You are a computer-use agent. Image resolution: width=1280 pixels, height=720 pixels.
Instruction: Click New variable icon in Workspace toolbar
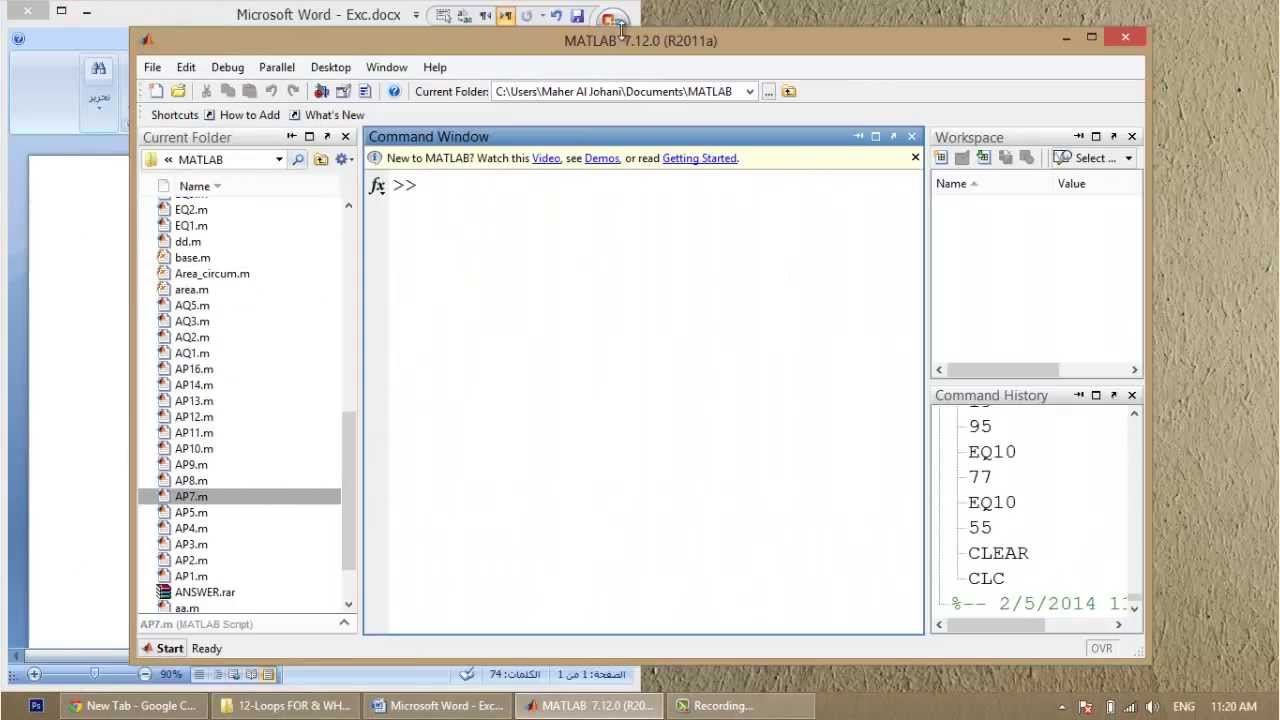[941, 158]
